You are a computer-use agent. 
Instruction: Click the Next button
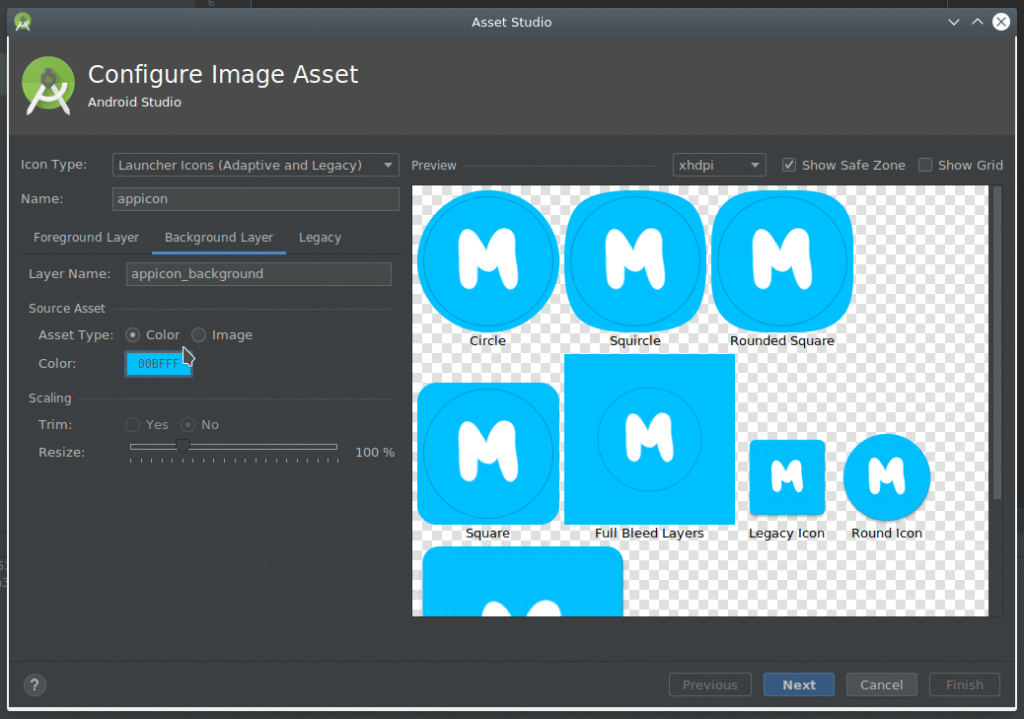point(799,685)
